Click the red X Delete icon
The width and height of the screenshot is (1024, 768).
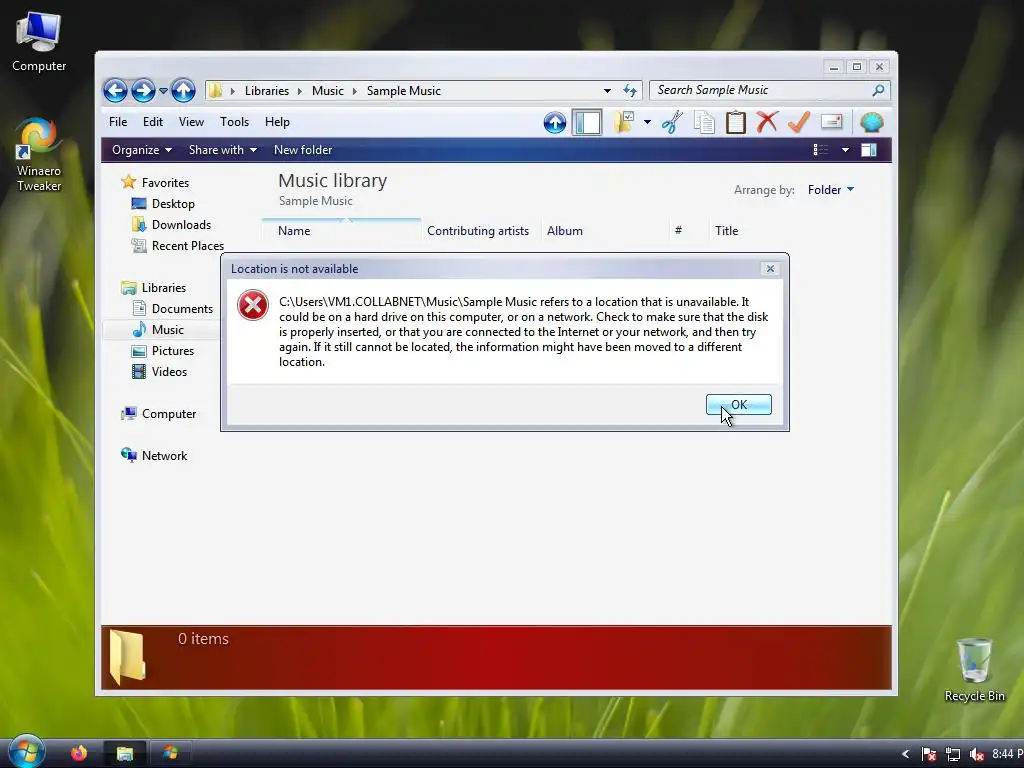tap(767, 122)
